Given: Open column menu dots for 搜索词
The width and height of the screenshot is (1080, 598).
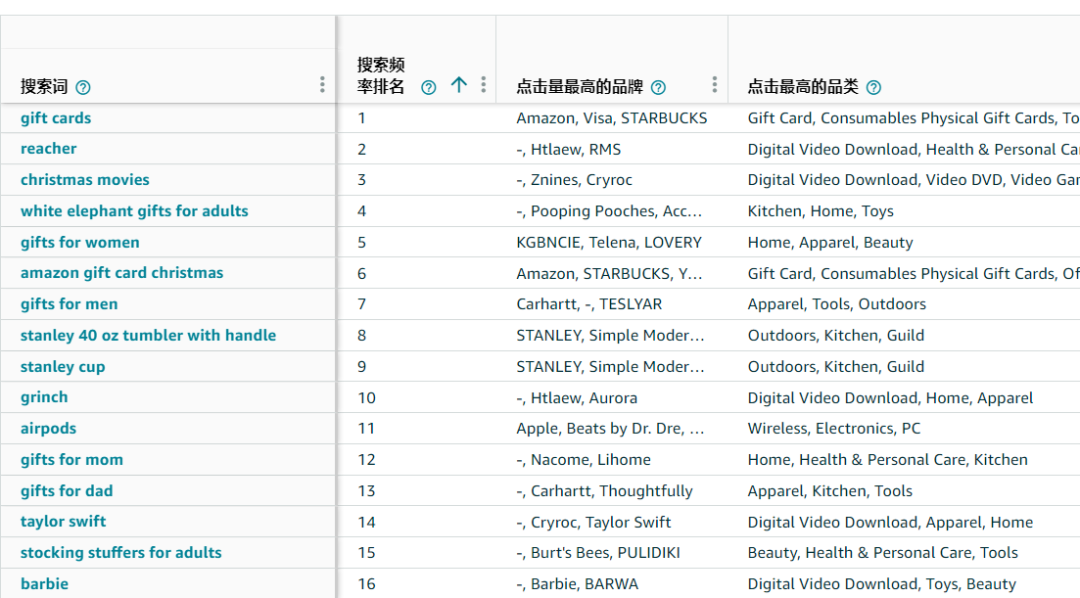Looking at the screenshot, I should pos(322,85).
